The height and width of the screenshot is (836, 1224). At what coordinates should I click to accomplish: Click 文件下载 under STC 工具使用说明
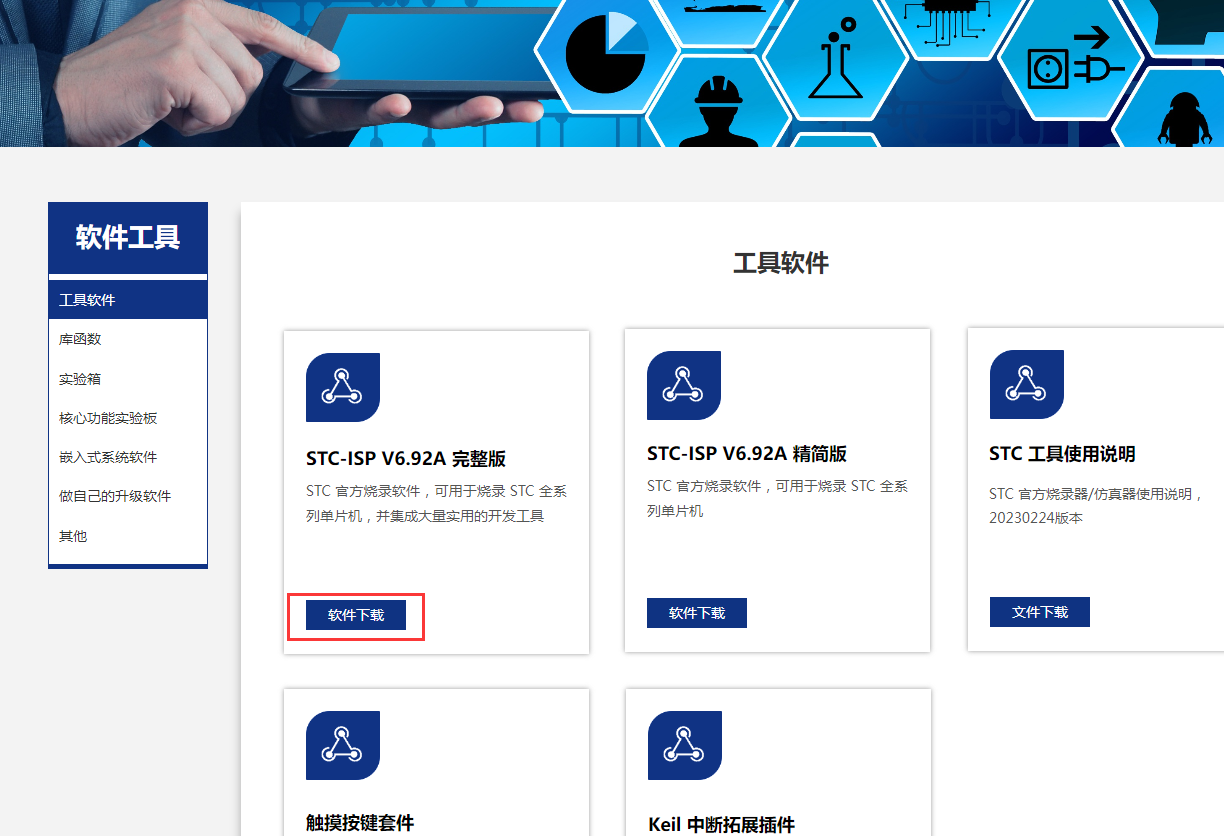(1040, 612)
